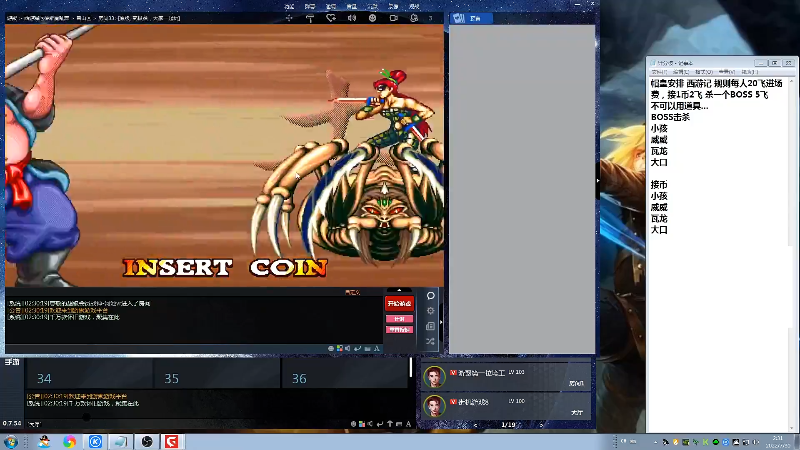This screenshot has height=450, width=800.
Task: Click the move/crosshair icon in game toolbar
Action: point(289,18)
